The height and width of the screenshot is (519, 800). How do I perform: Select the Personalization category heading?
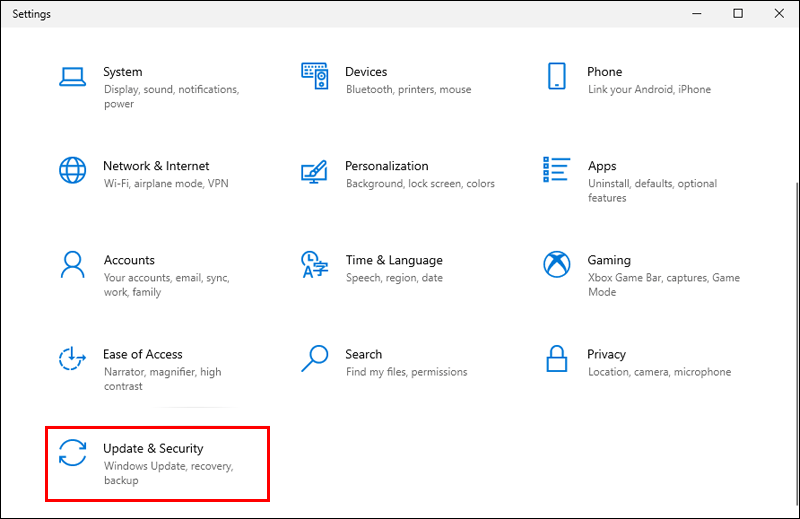click(387, 166)
